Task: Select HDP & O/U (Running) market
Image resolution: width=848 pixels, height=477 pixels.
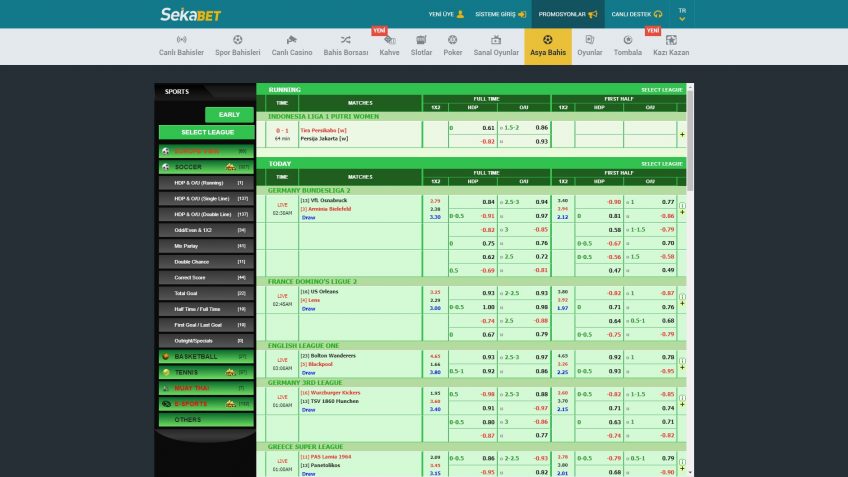Action: pyautogui.click(x=207, y=183)
